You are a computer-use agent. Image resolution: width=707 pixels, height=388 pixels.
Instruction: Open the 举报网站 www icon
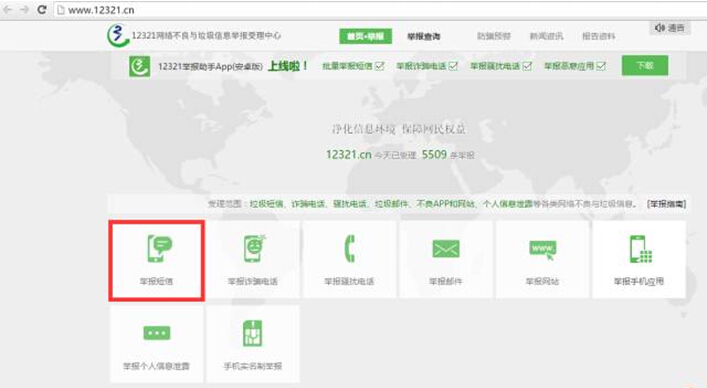point(542,250)
